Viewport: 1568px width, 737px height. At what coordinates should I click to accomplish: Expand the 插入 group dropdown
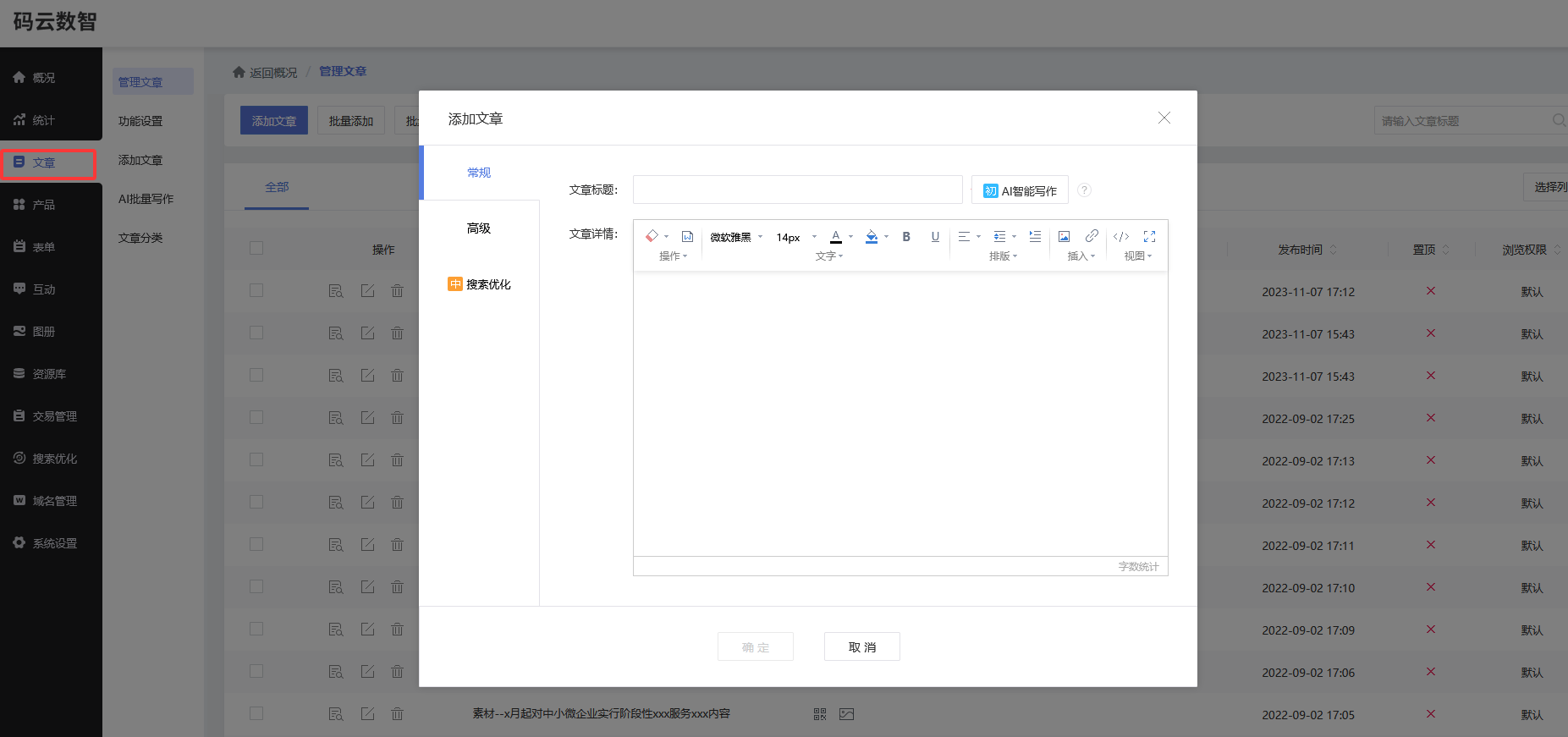(x=1081, y=256)
